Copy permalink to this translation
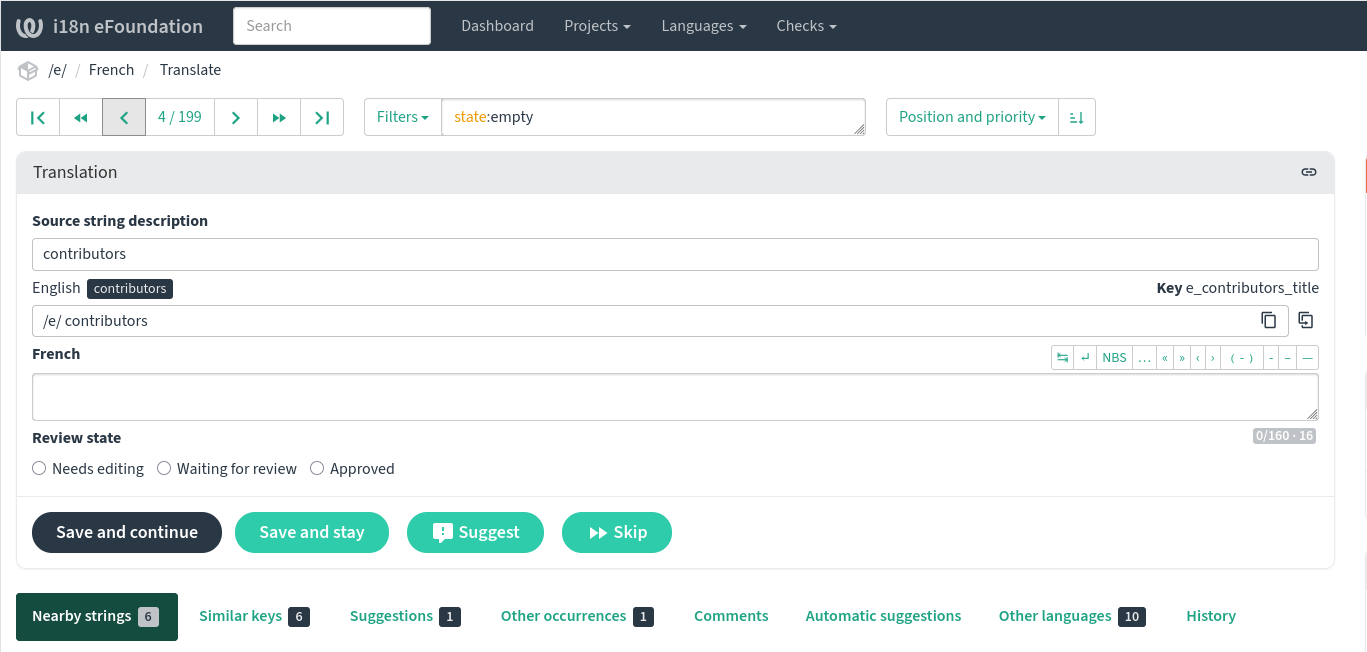This screenshot has width=1367, height=652. [x=1308, y=172]
